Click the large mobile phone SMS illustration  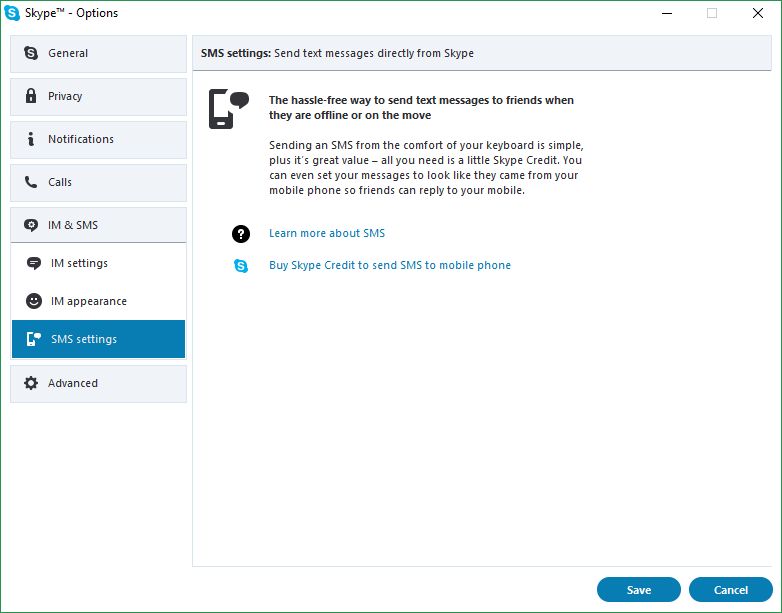pos(229,109)
